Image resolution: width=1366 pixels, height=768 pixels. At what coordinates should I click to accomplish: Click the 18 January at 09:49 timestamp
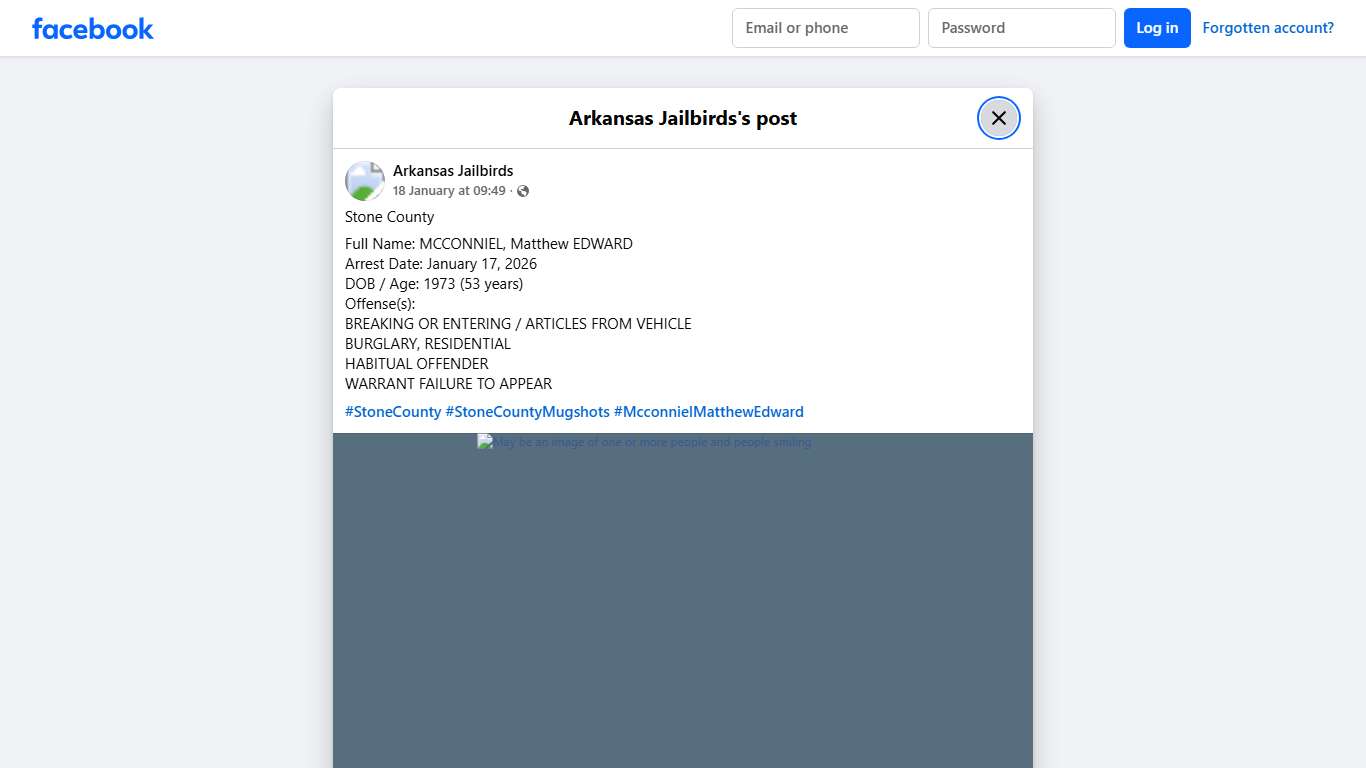point(449,191)
